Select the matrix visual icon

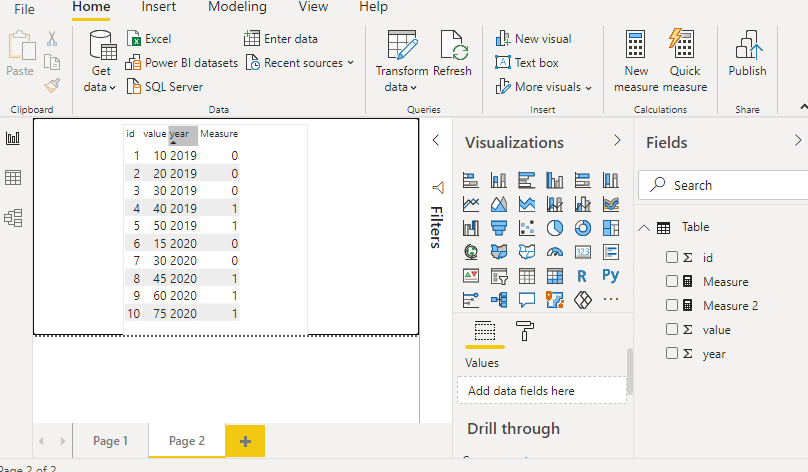555,276
